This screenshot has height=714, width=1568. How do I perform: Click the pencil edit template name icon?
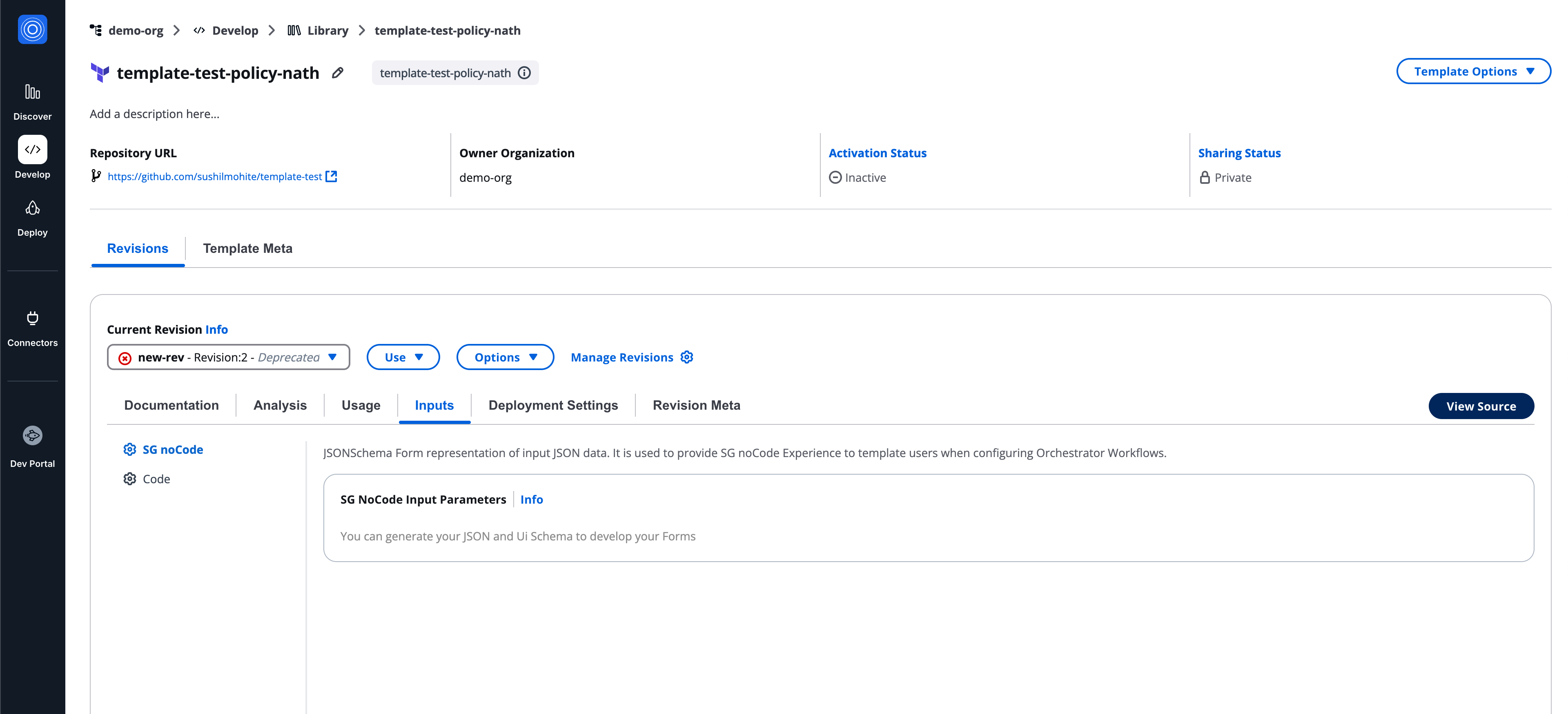coord(338,73)
